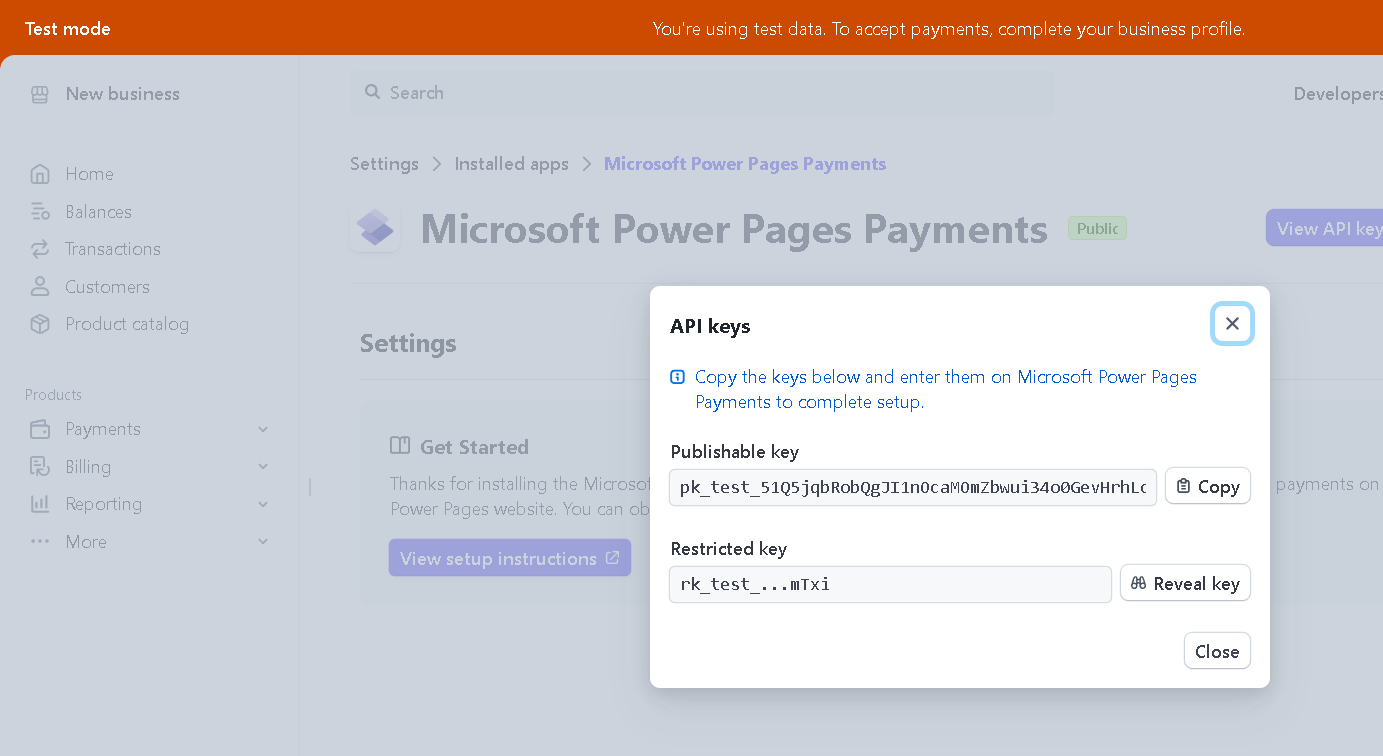Click the Customers person icon
This screenshot has height=756, width=1383.
pos(40,287)
